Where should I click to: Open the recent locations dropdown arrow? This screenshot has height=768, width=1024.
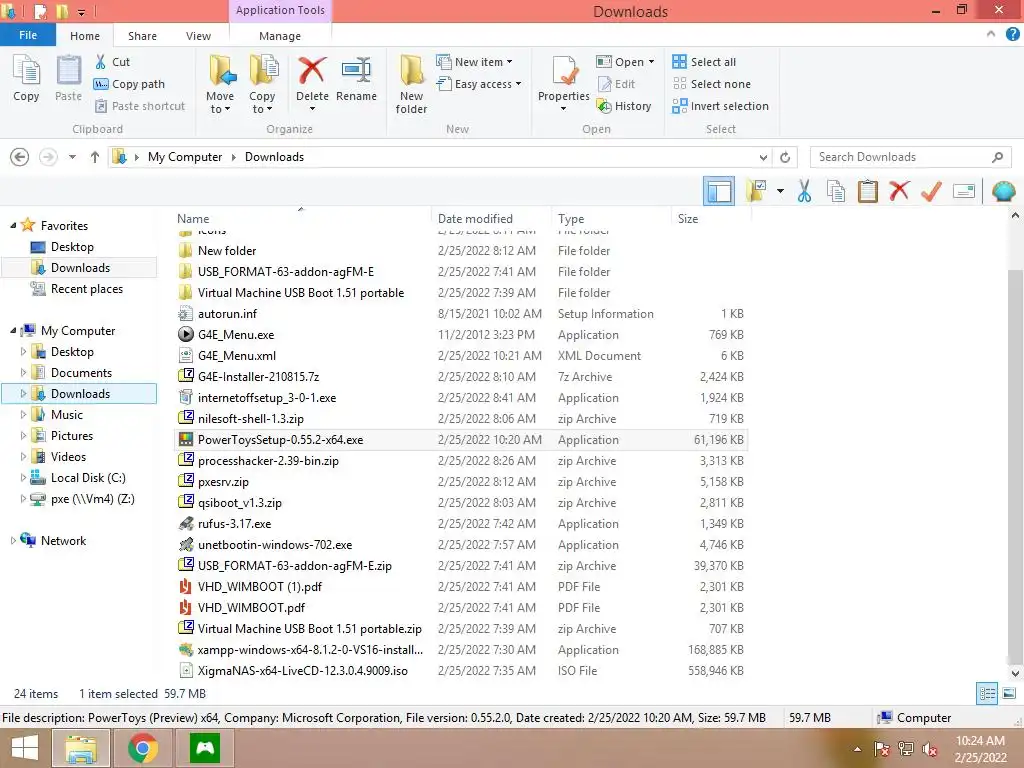pyautogui.click(x=72, y=157)
